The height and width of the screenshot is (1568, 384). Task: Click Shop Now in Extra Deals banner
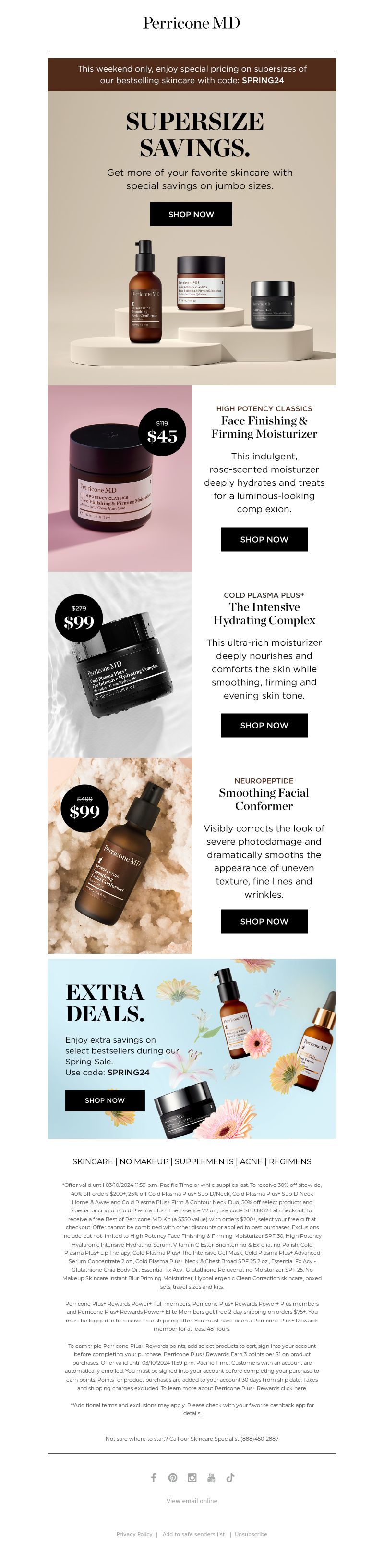point(105,1100)
